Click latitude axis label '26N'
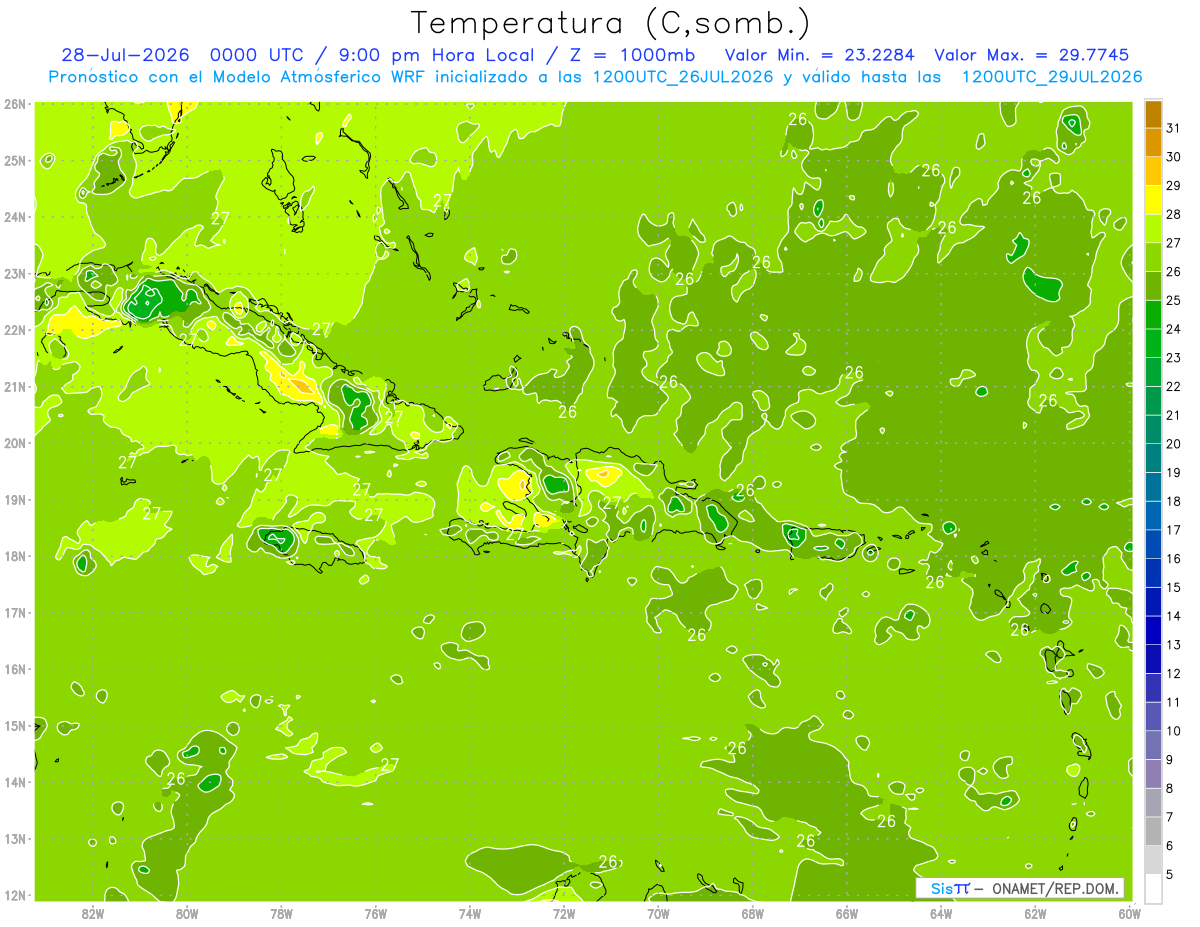 pyautogui.click(x=14, y=104)
